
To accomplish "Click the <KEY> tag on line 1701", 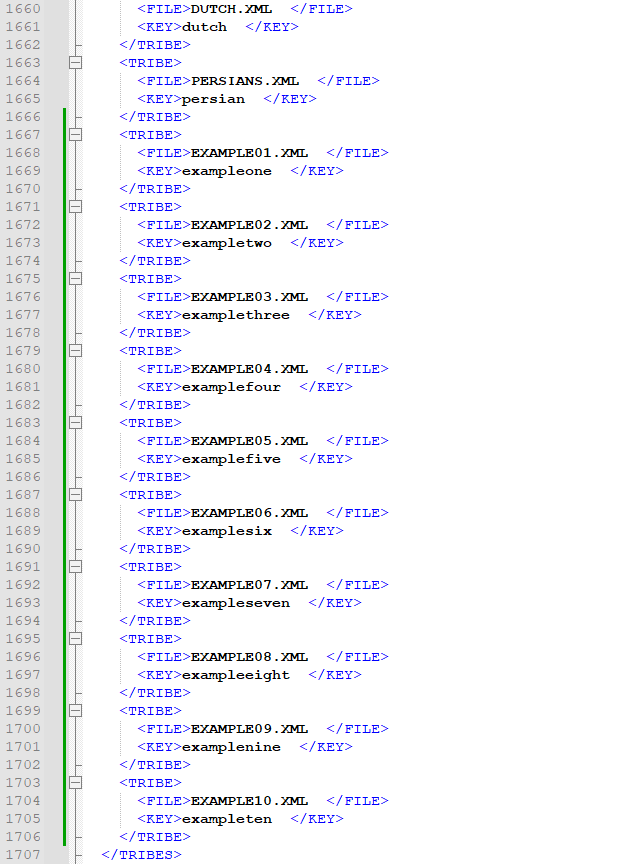I will (x=159, y=747).
